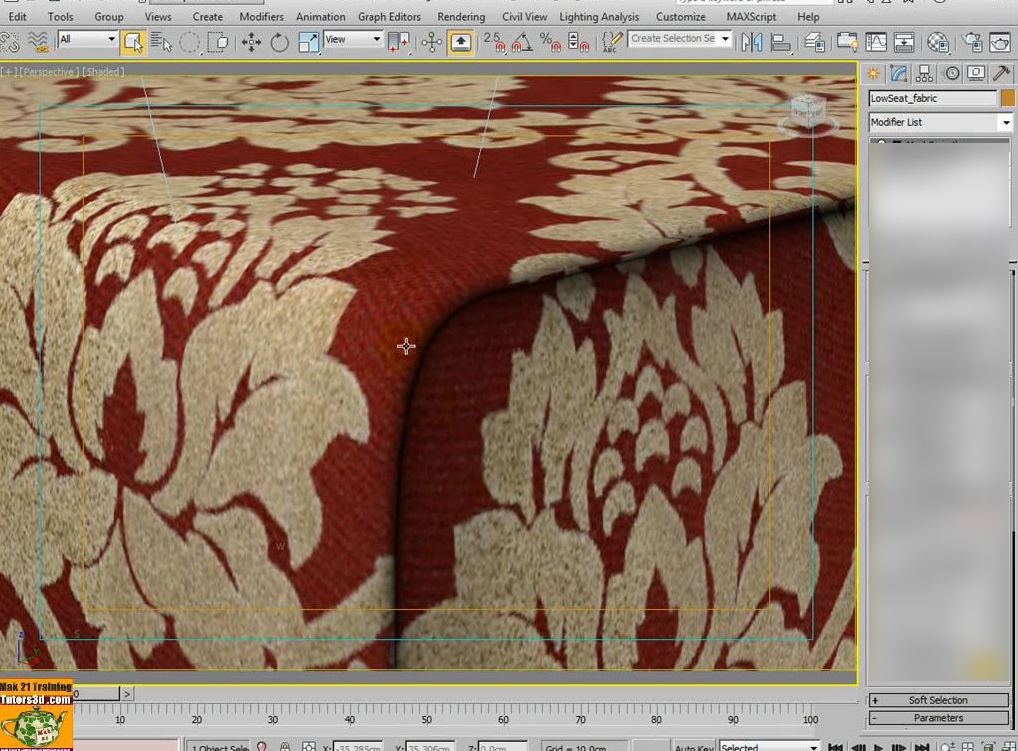
Task: Open the View reference coordinate dropdown
Action: (353, 40)
